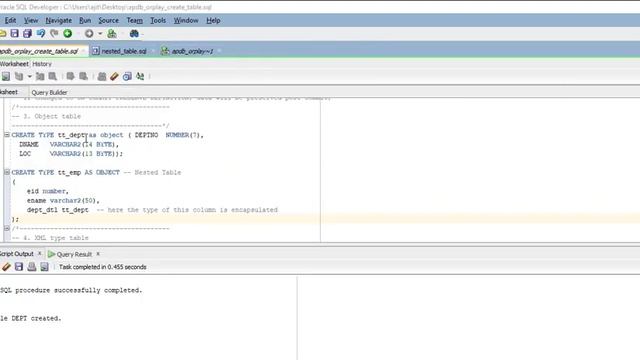
Task: Click the green Back navigation button
Action: coord(68,33)
